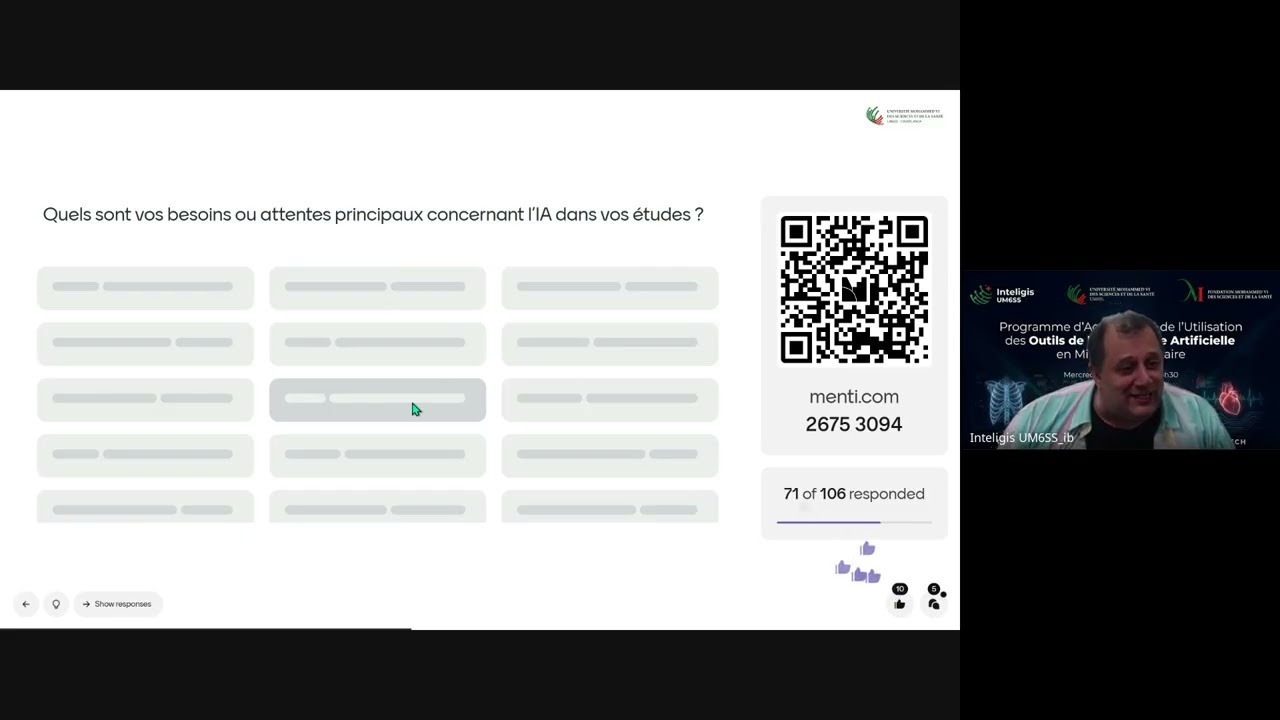This screenshot has width=1280, height=720.
Task: Click the Inteligis UM6SS_ib video tile
Action: (x=1120, y=360)
